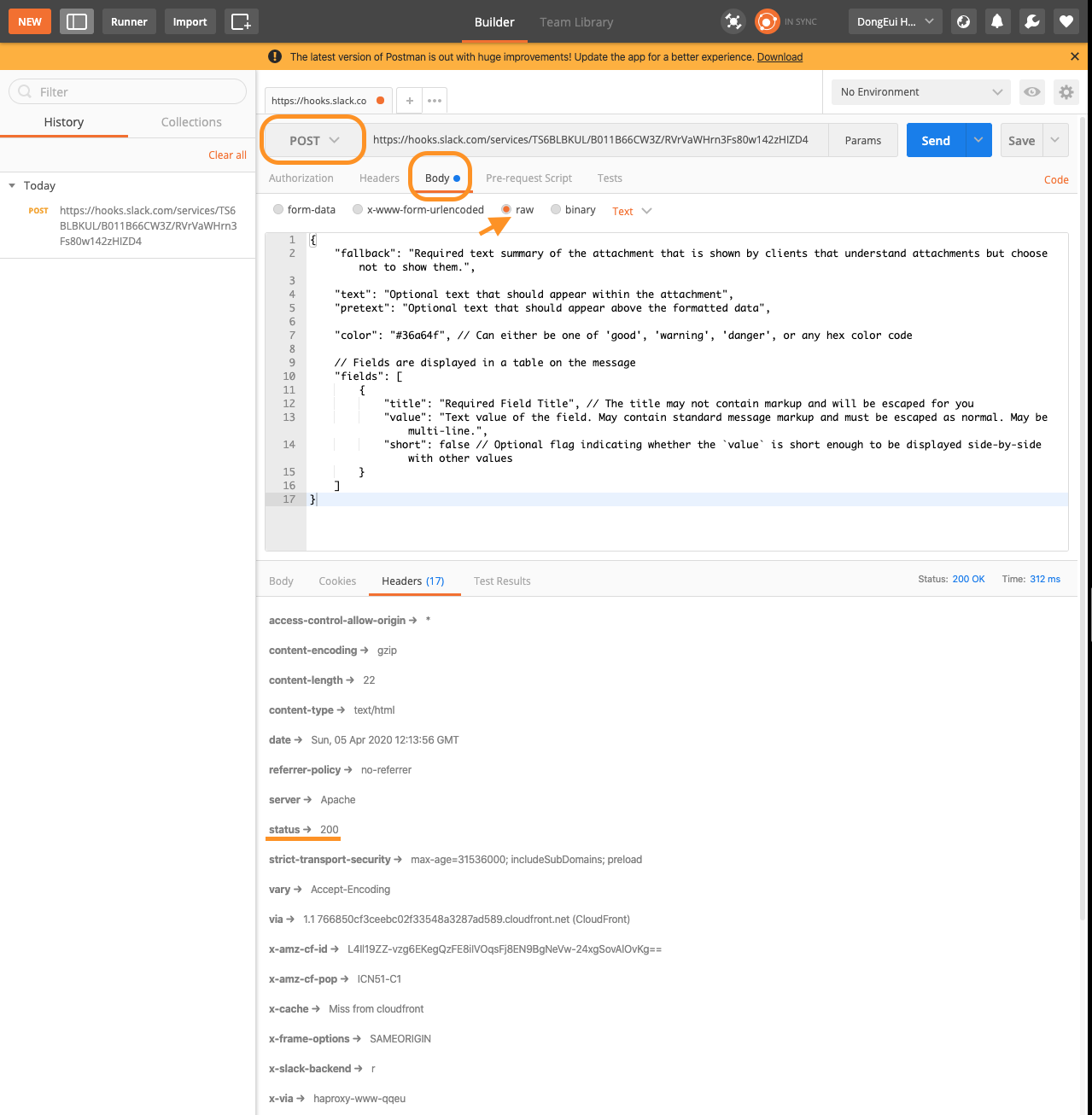Open tab options three-dots menu
This screenshot has height=1115, width=1092.
tap(435, 101)
